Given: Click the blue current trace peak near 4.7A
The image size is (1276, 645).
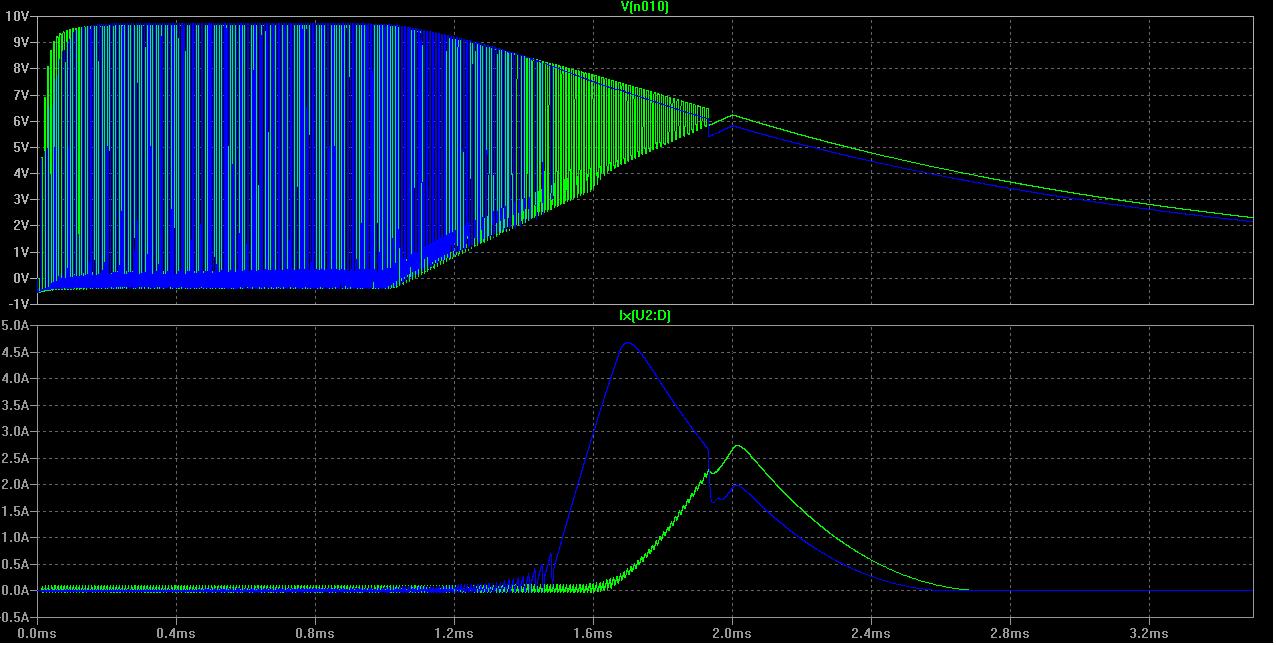Looking at the screenshot, I should pyautogui.click(x=627, y=344).
